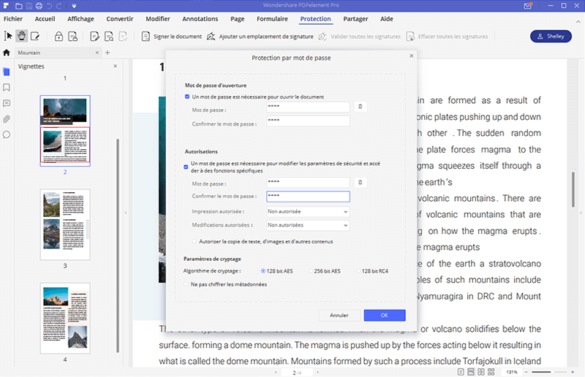This screenshot has width=585, height=377.
Task: Select page 3 thumbnail
Action: tap(65, 224)
